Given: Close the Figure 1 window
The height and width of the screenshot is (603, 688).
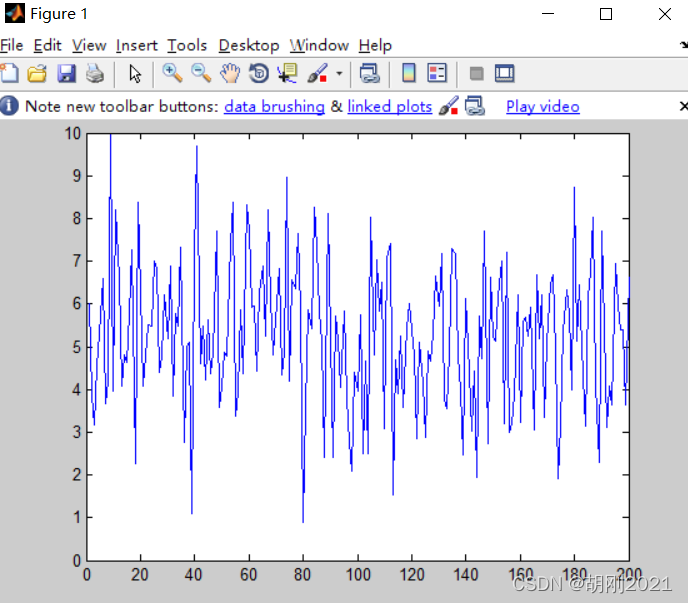Looking at the screenshot, I should pos(665,14).
